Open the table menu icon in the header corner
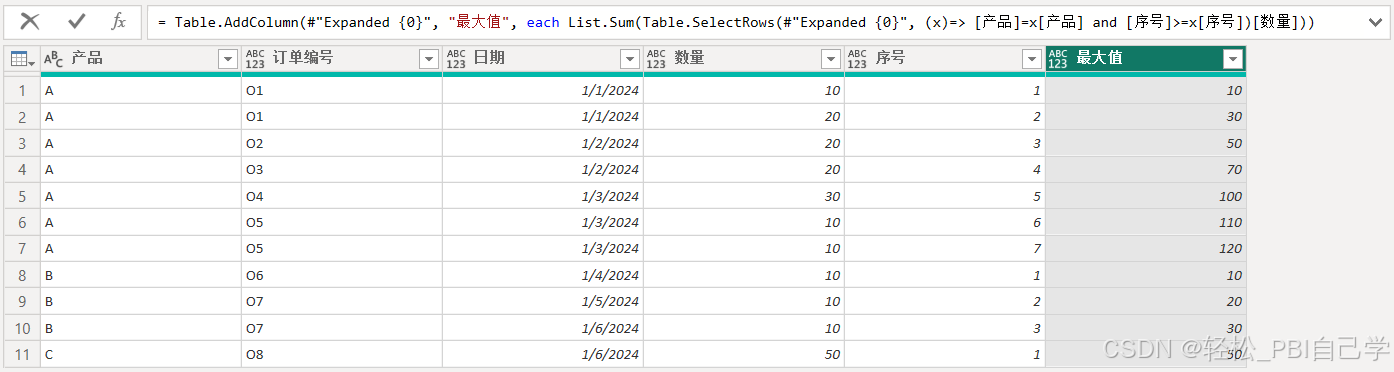The image size is (1394, 372). tap(22, 60)
